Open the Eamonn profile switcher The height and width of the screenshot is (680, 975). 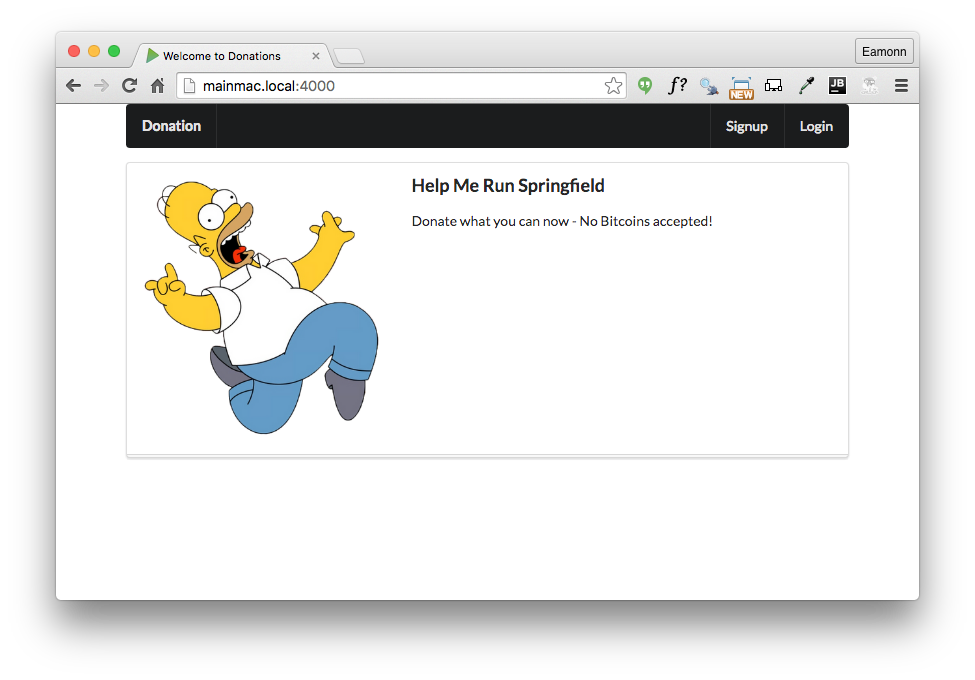tap(883, 52)
